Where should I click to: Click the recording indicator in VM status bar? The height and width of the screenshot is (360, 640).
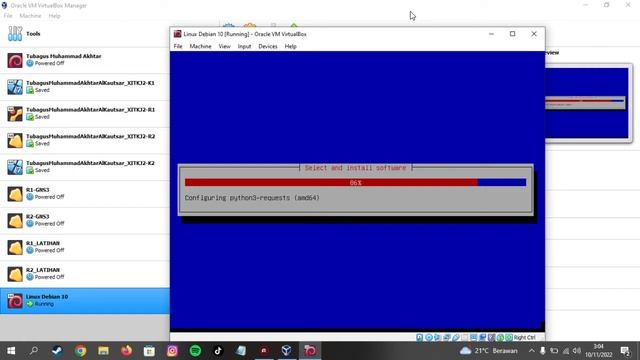tap(482, 338)
